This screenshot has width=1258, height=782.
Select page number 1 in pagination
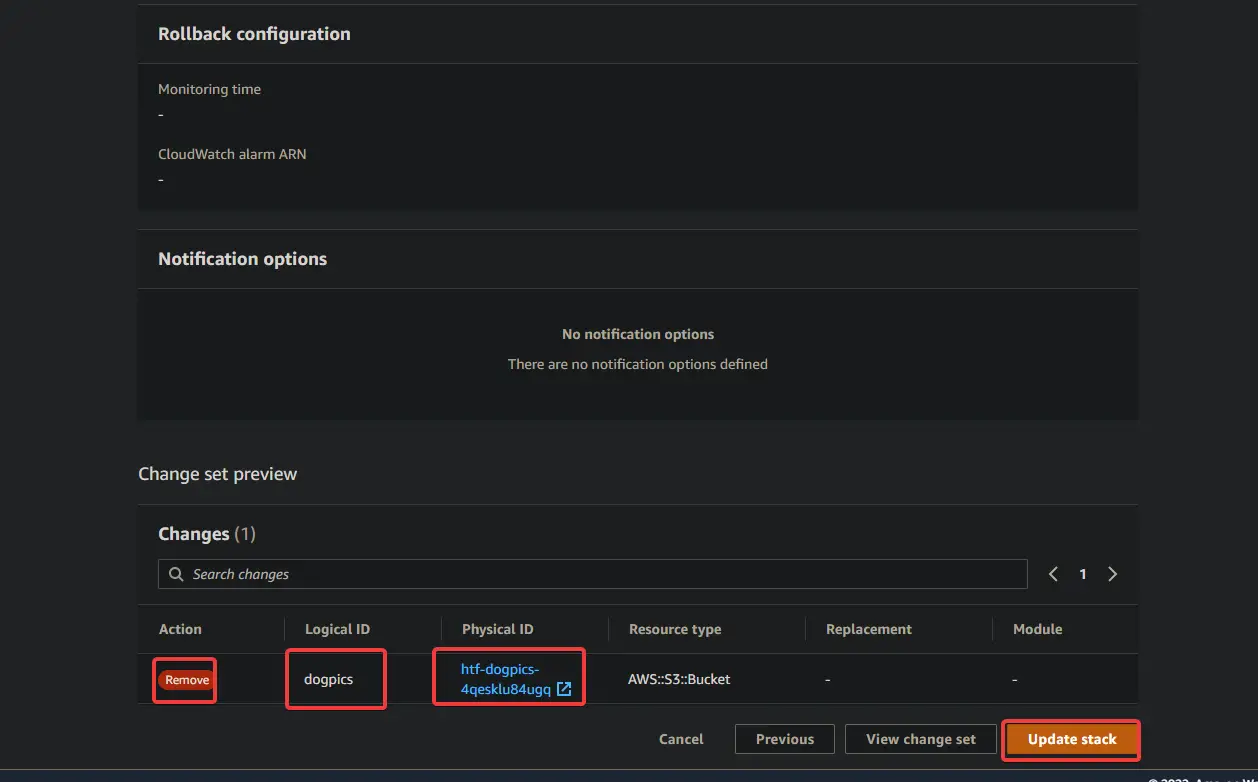point(1082,573)
